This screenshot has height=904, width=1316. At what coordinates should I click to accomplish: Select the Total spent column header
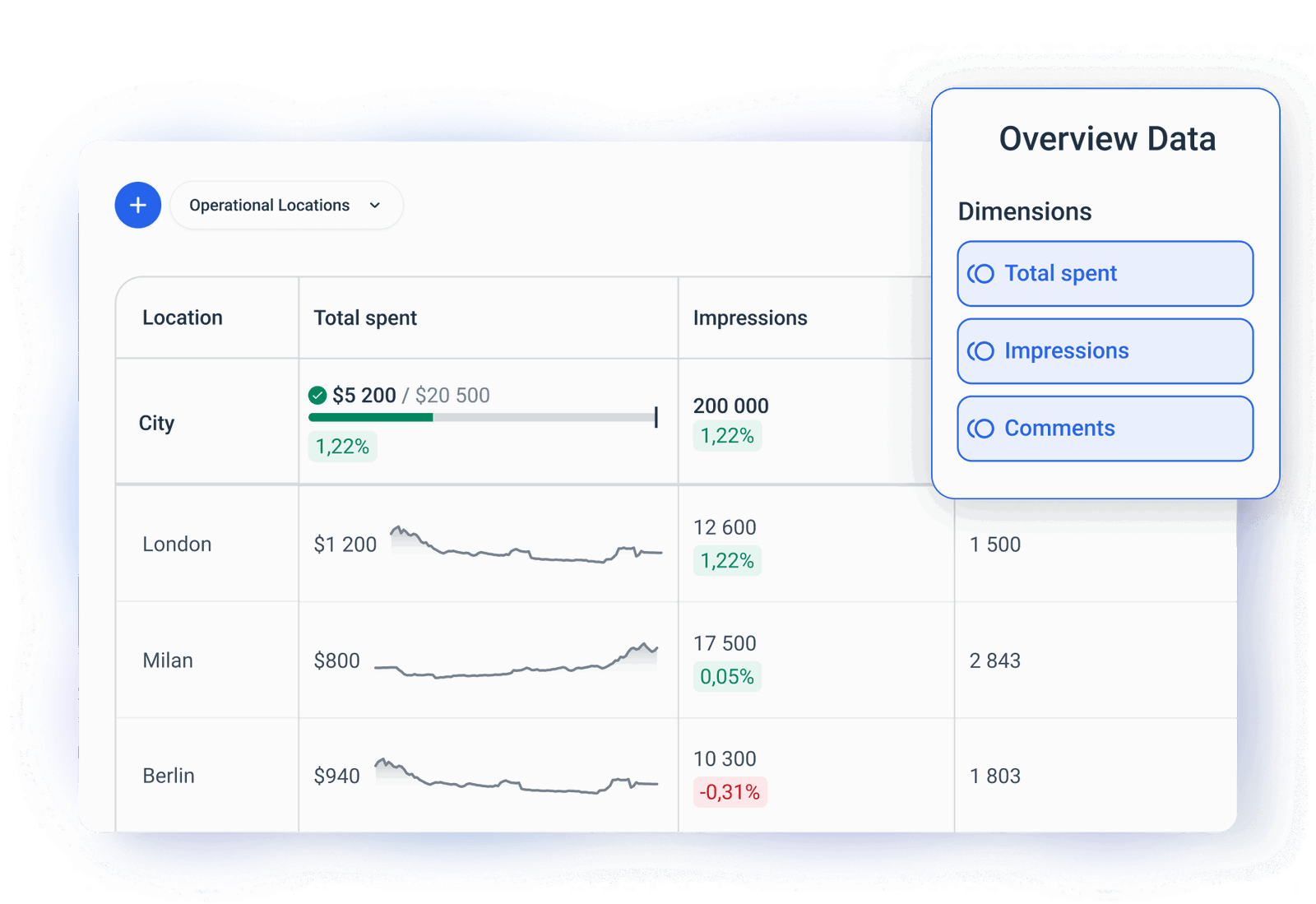tap(364, 318)
